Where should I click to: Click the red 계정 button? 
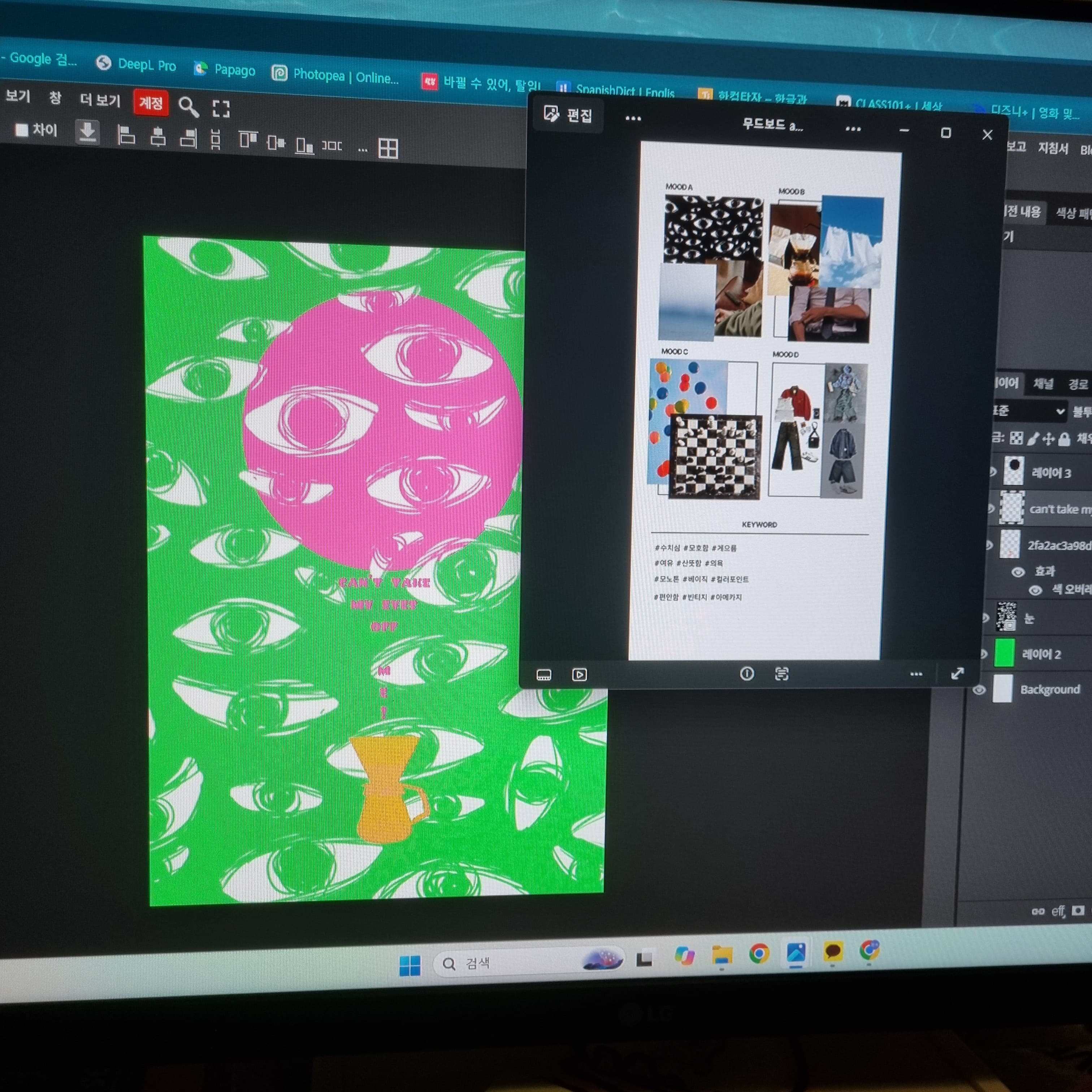150,103
